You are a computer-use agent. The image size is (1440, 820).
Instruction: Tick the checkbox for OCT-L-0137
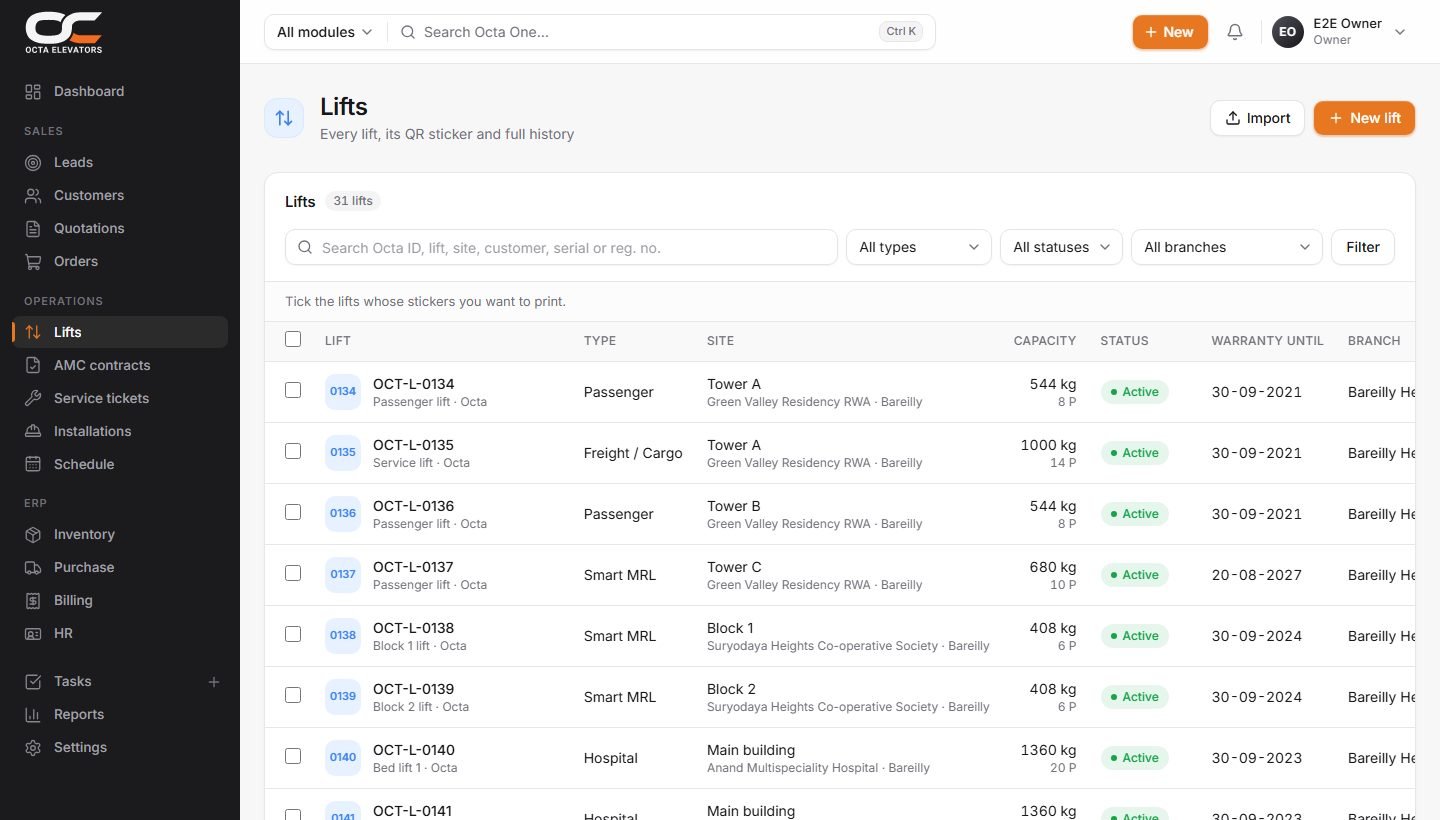pos(293,573)
